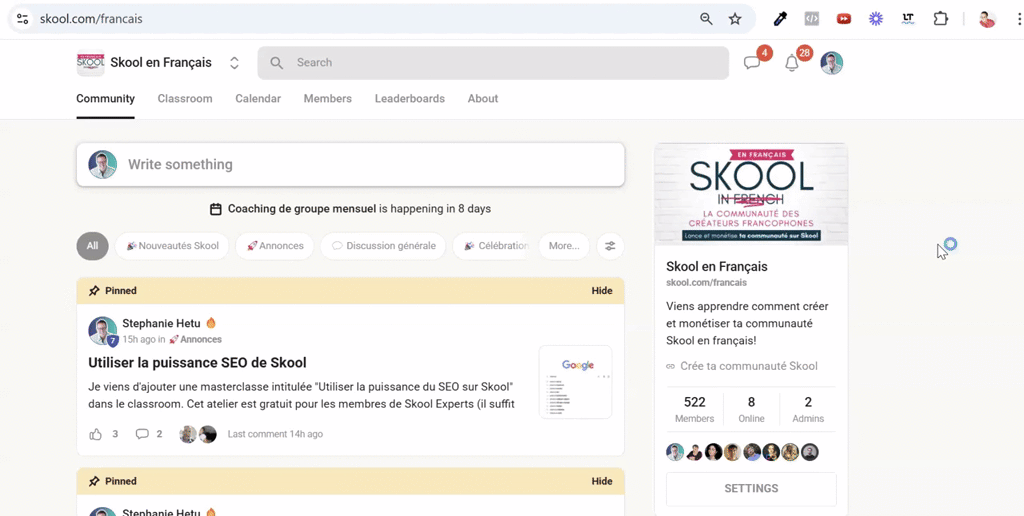Open the LT LanguageTool extension icon

(908, 19)
